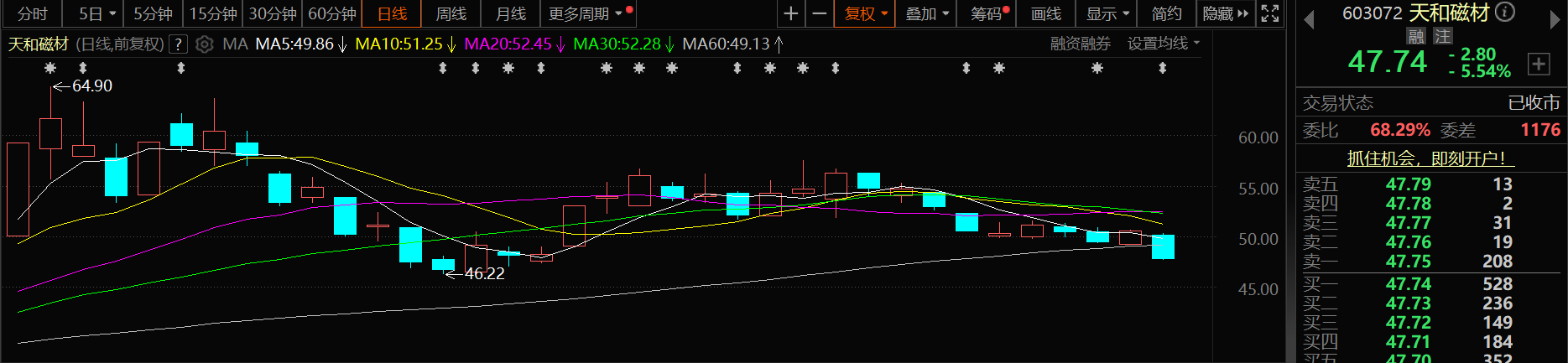Click the 注 registration badge

tap(1442, 36)
